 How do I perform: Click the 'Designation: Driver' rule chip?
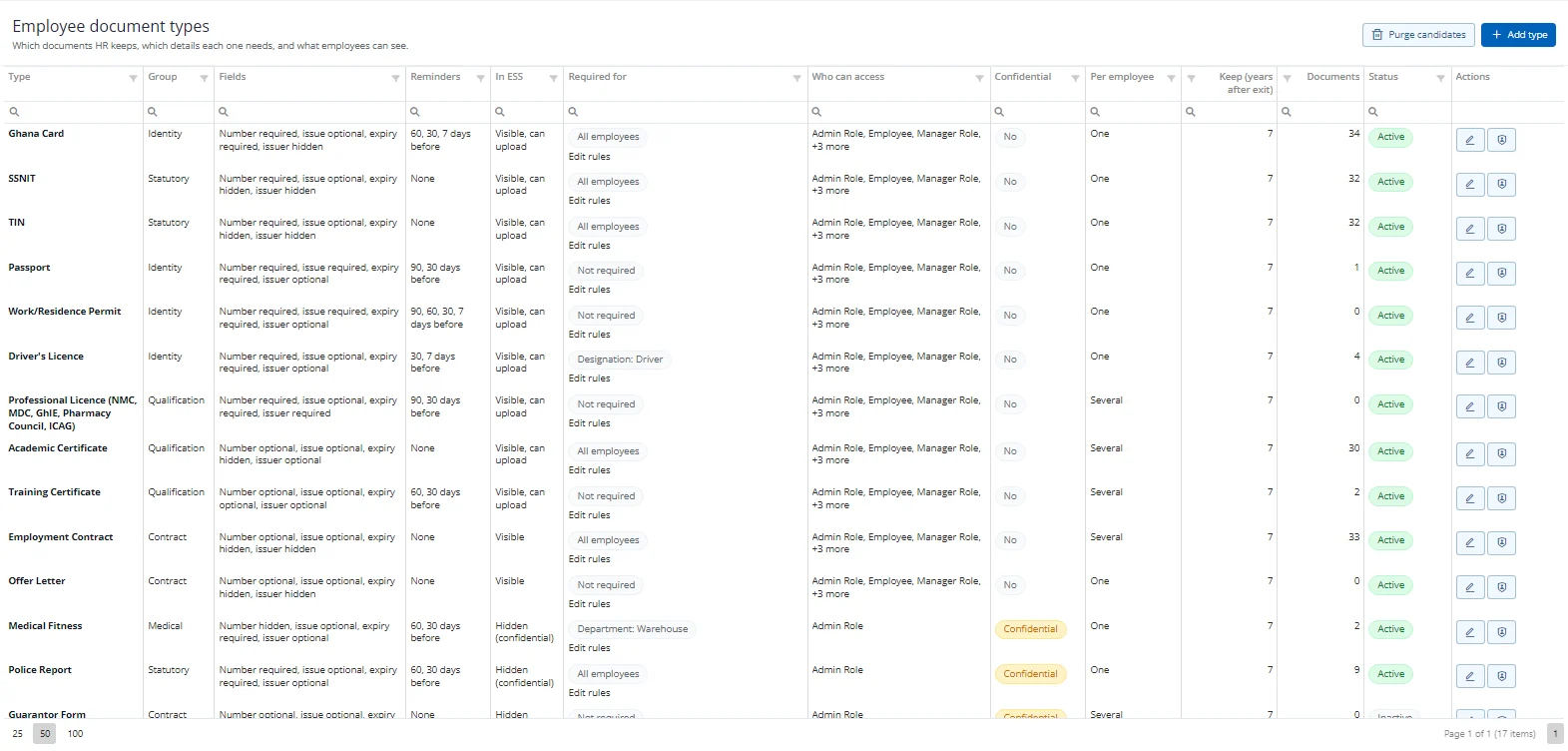[x=620, y=360]
